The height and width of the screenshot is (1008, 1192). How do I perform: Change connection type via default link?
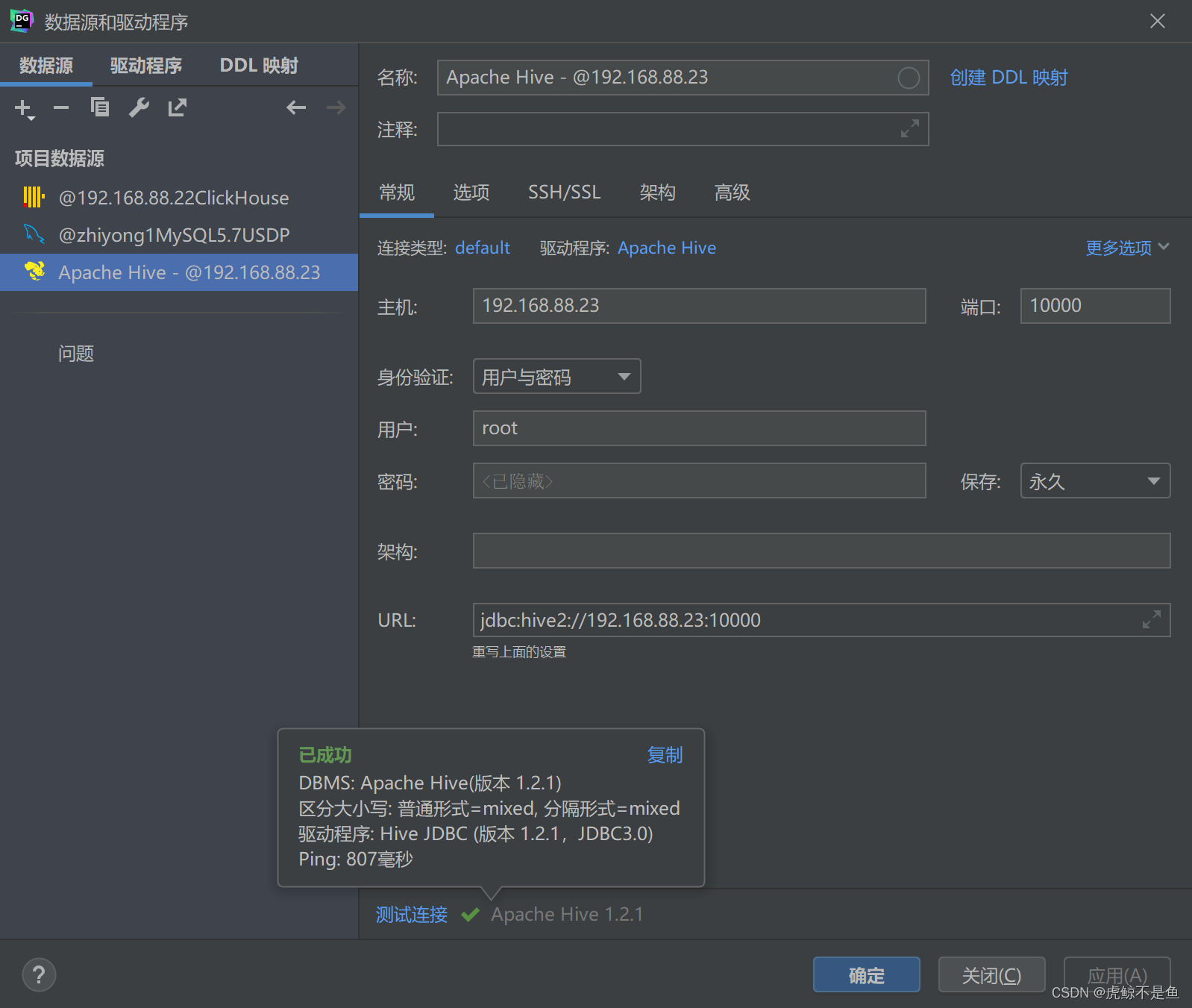click(483, 248)
